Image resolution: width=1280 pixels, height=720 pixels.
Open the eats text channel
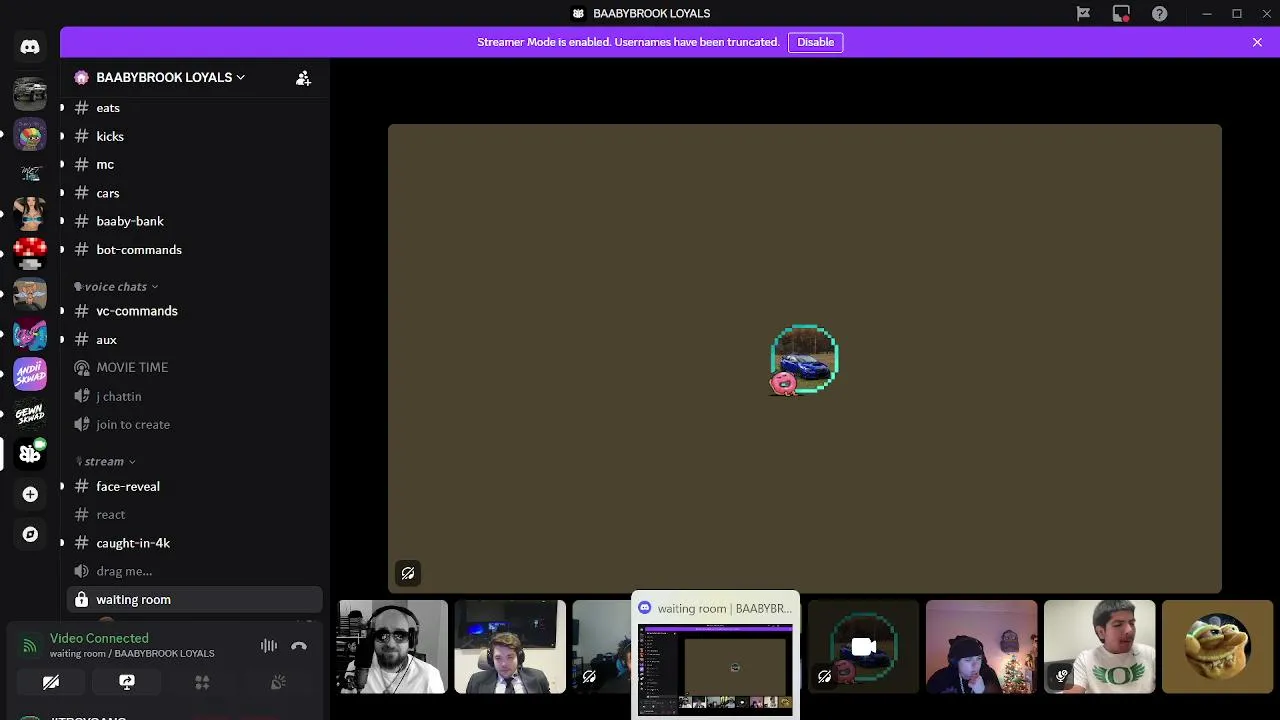tap(195, 108)
